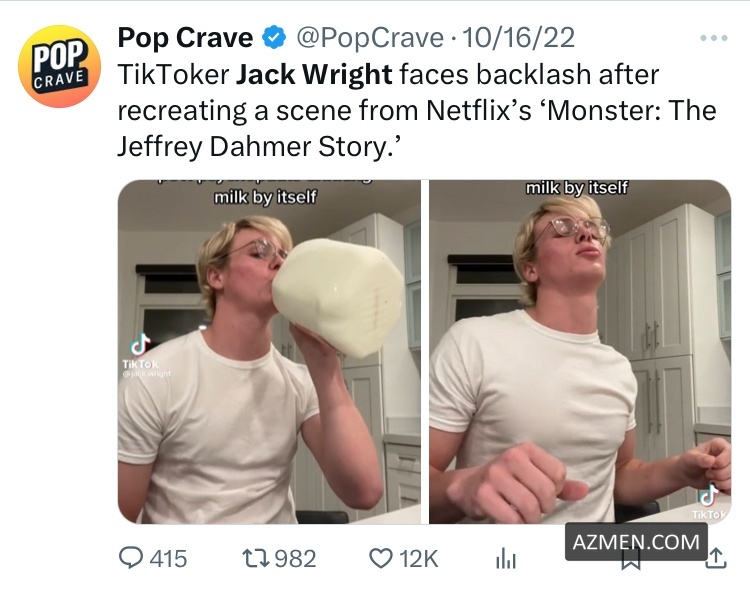
Task: Retweet this post using the arrows icon
Action: click(x=251, y=559)
